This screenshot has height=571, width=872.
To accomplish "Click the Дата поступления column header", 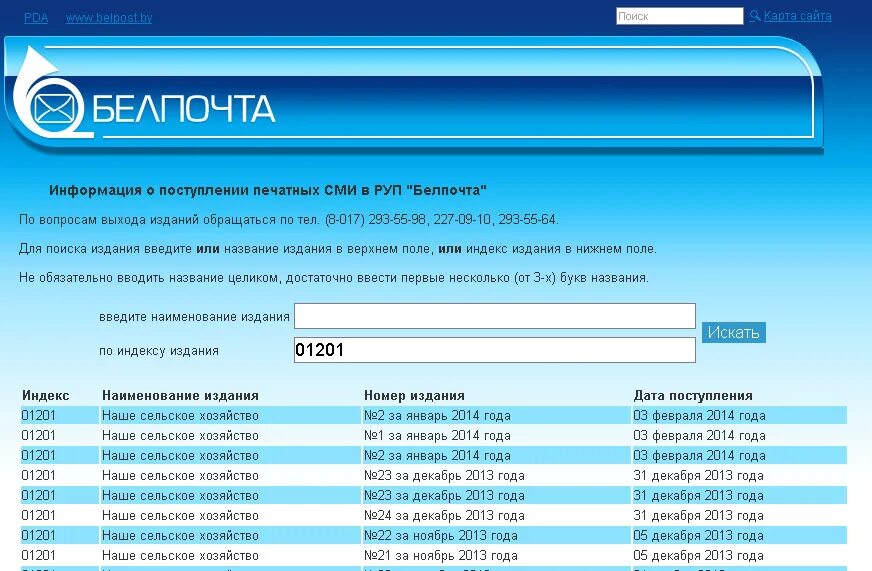I will (x=693, y=395).
